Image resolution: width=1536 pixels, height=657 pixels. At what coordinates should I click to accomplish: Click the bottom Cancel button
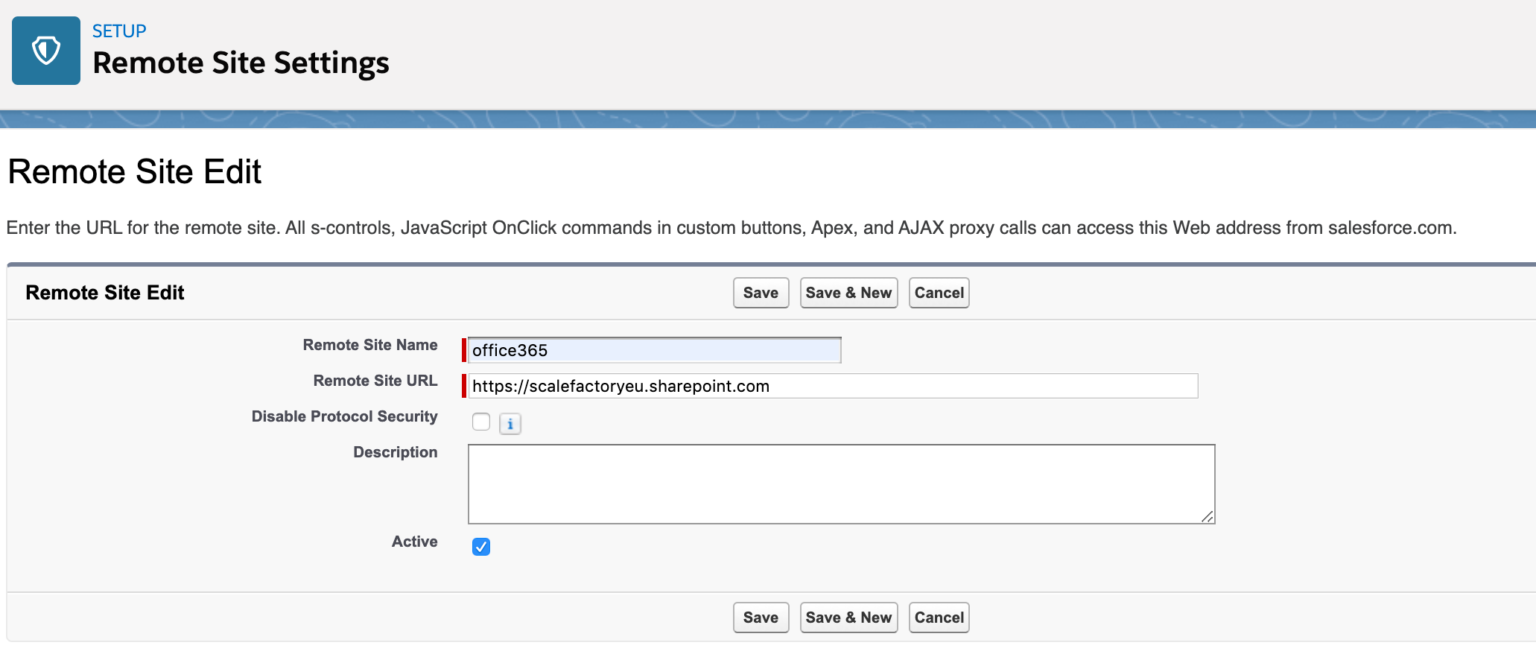pos(938,618)
